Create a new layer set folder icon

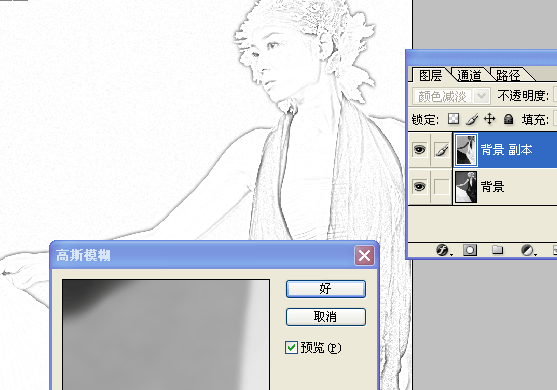click(497, 250)
